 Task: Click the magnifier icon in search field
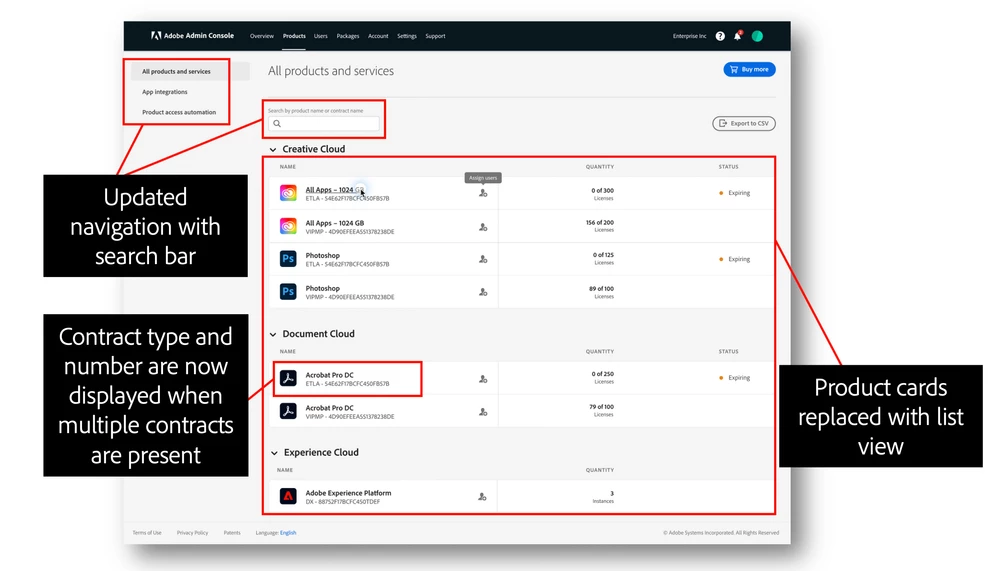pyautogui.click(x=277, y=124)
